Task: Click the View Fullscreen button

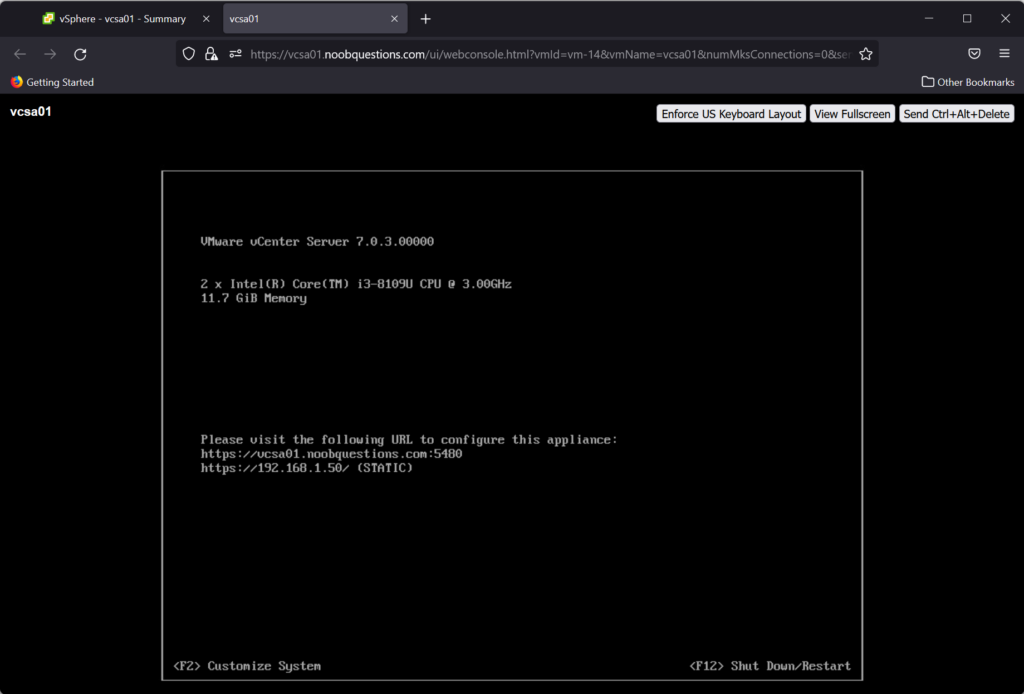Action: click(x=852, y=114)
